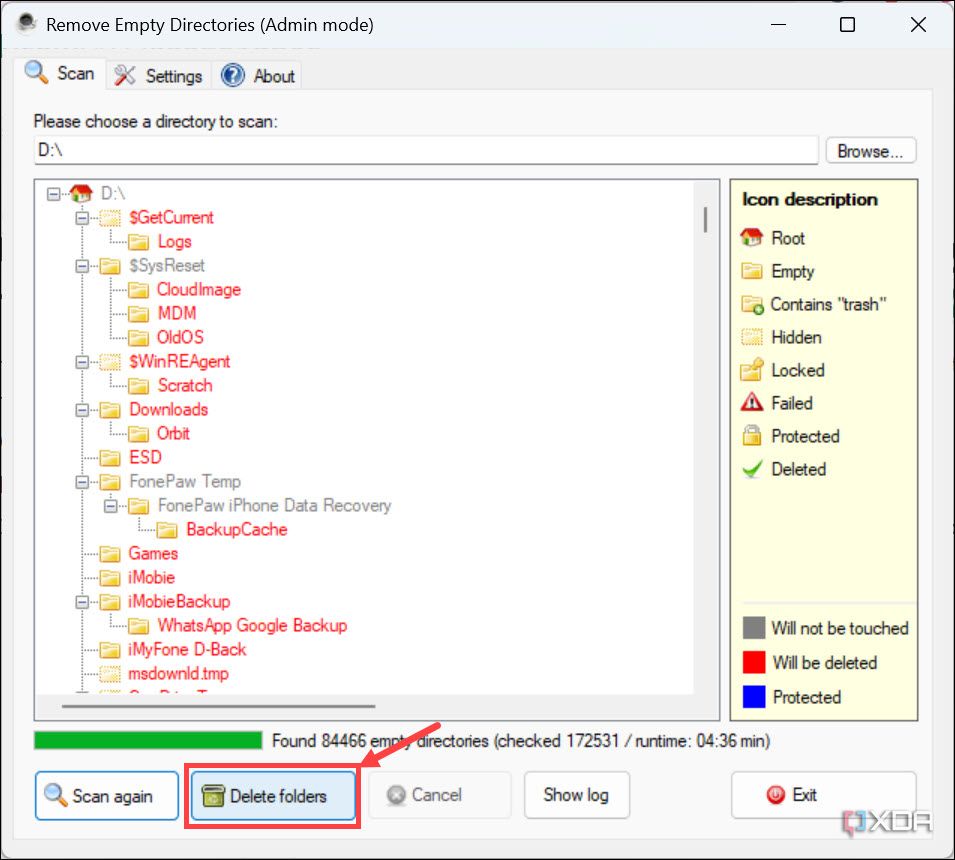Viewport: 955px width, 860px height.
Task: Collapse the iMobieBackup tree node
Action: tap(82, 602)
